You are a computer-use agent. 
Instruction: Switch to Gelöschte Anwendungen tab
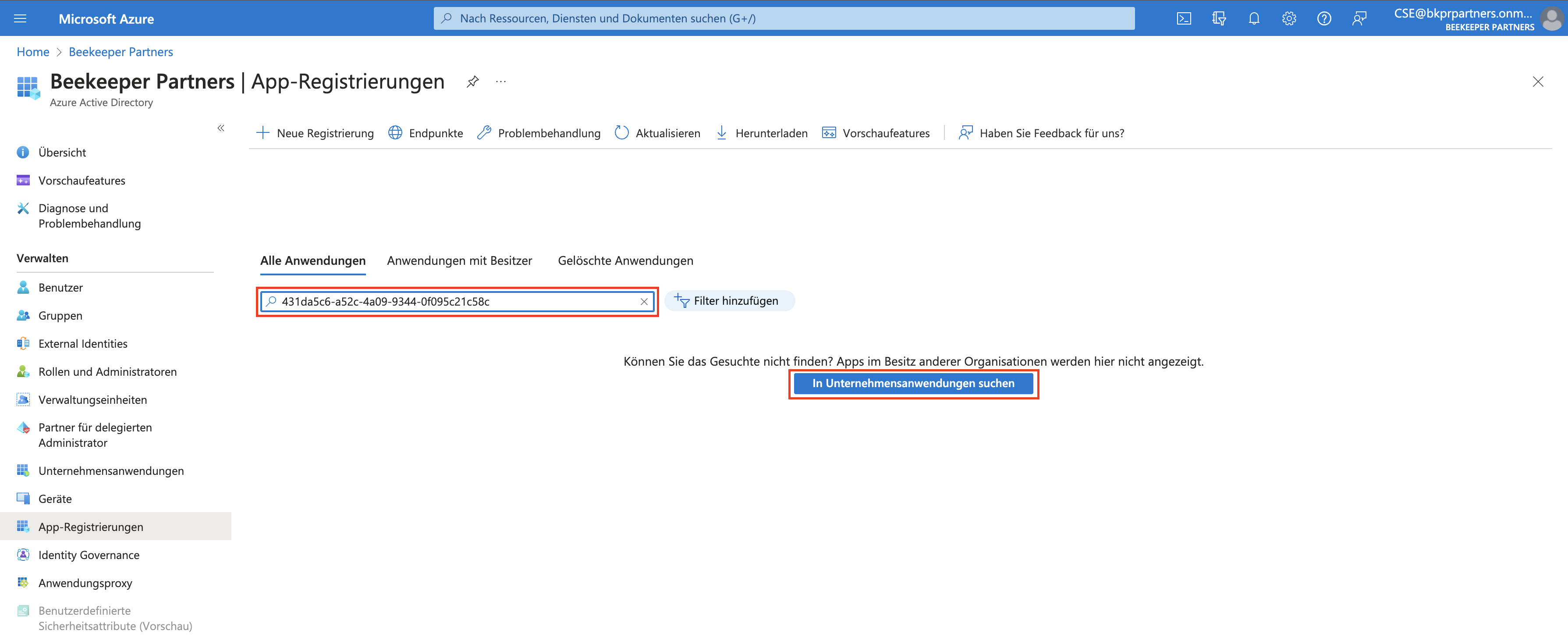tap(626, 260)
